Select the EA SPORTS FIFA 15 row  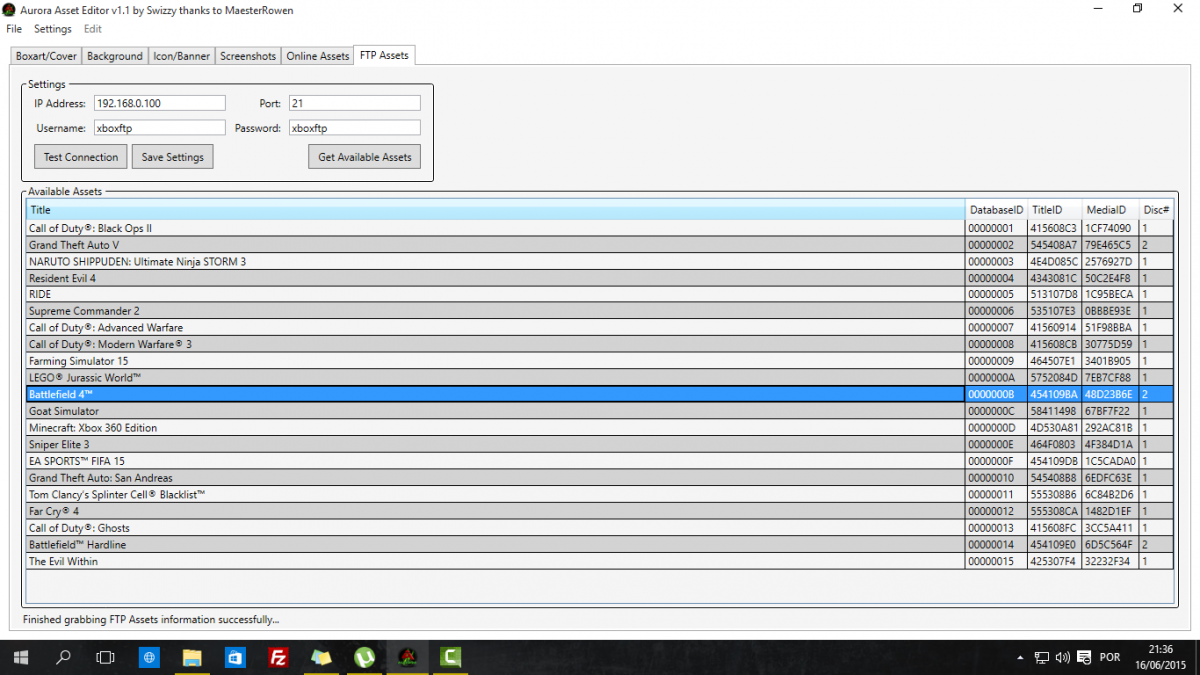[x=600, y=461]
